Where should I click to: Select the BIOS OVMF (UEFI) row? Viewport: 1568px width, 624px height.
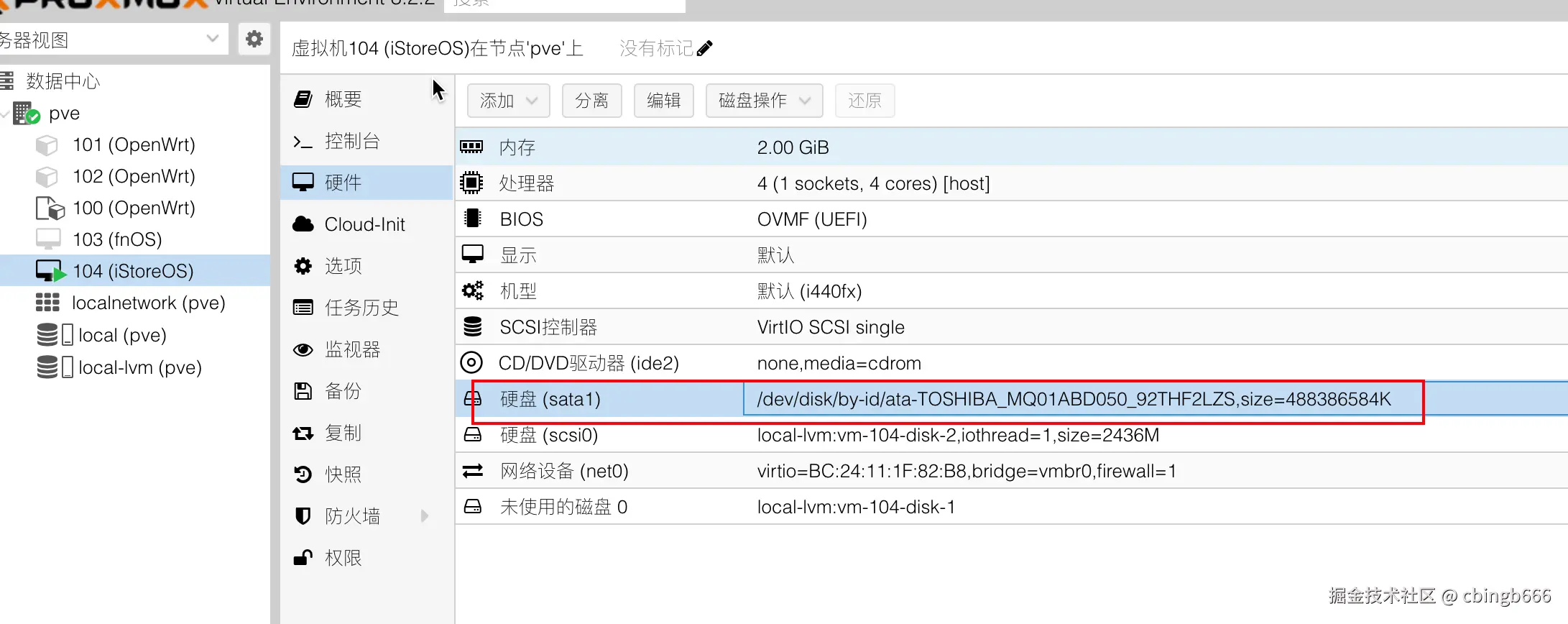click(1012, 219)
